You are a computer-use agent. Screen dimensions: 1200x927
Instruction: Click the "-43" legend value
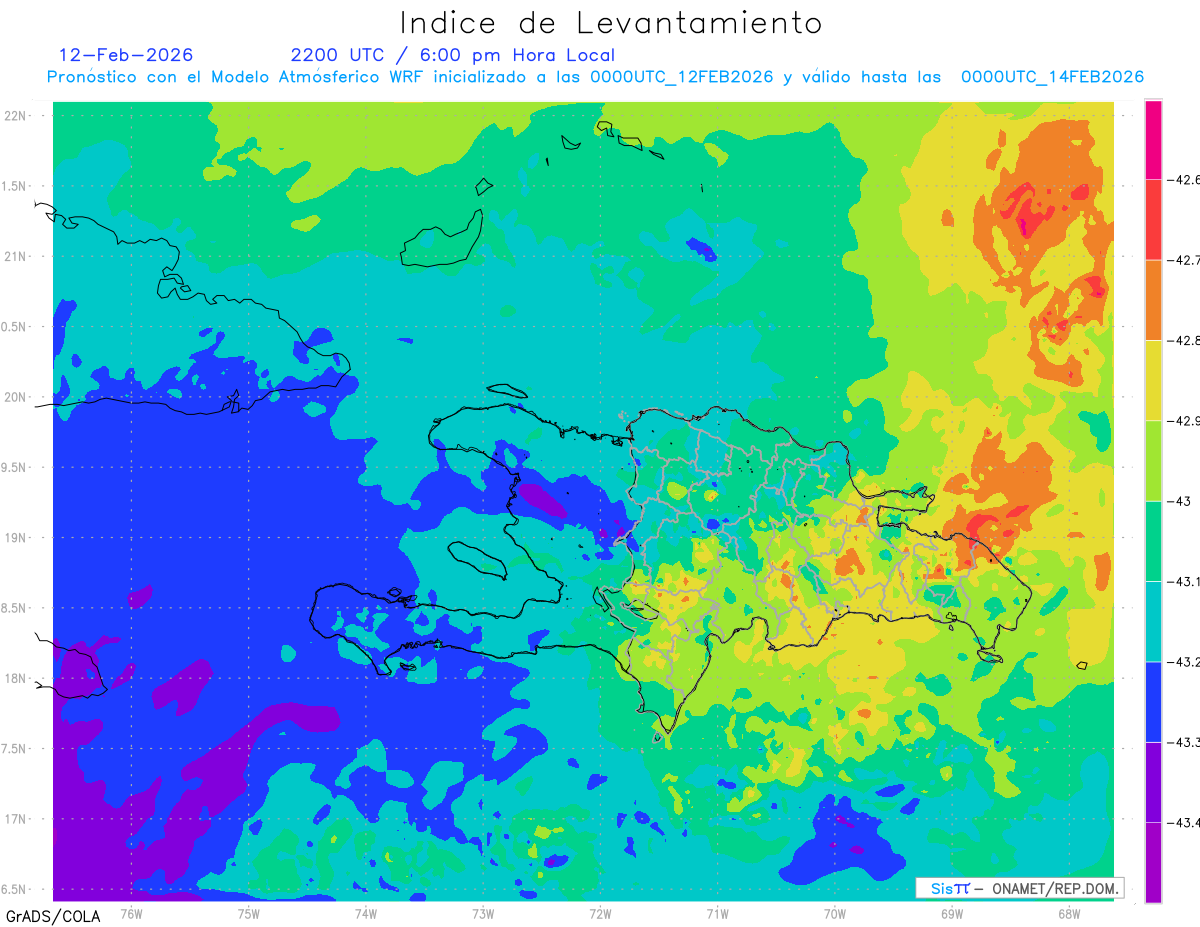tap(1179, 501)
